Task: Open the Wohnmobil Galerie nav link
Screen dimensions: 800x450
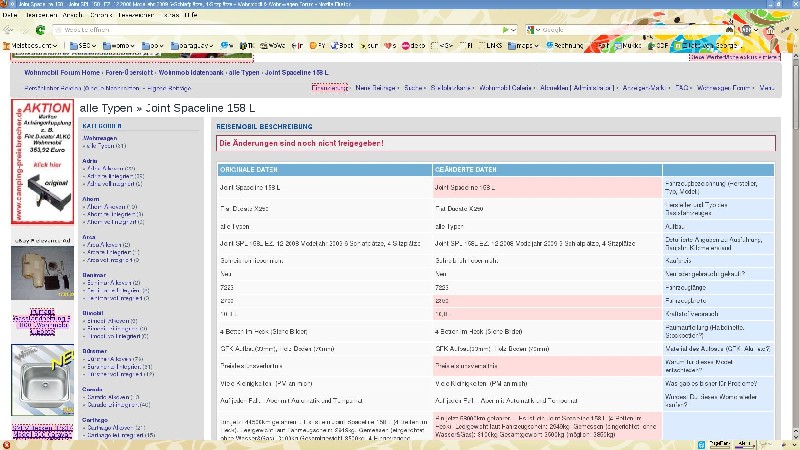Action: (505, 88)
